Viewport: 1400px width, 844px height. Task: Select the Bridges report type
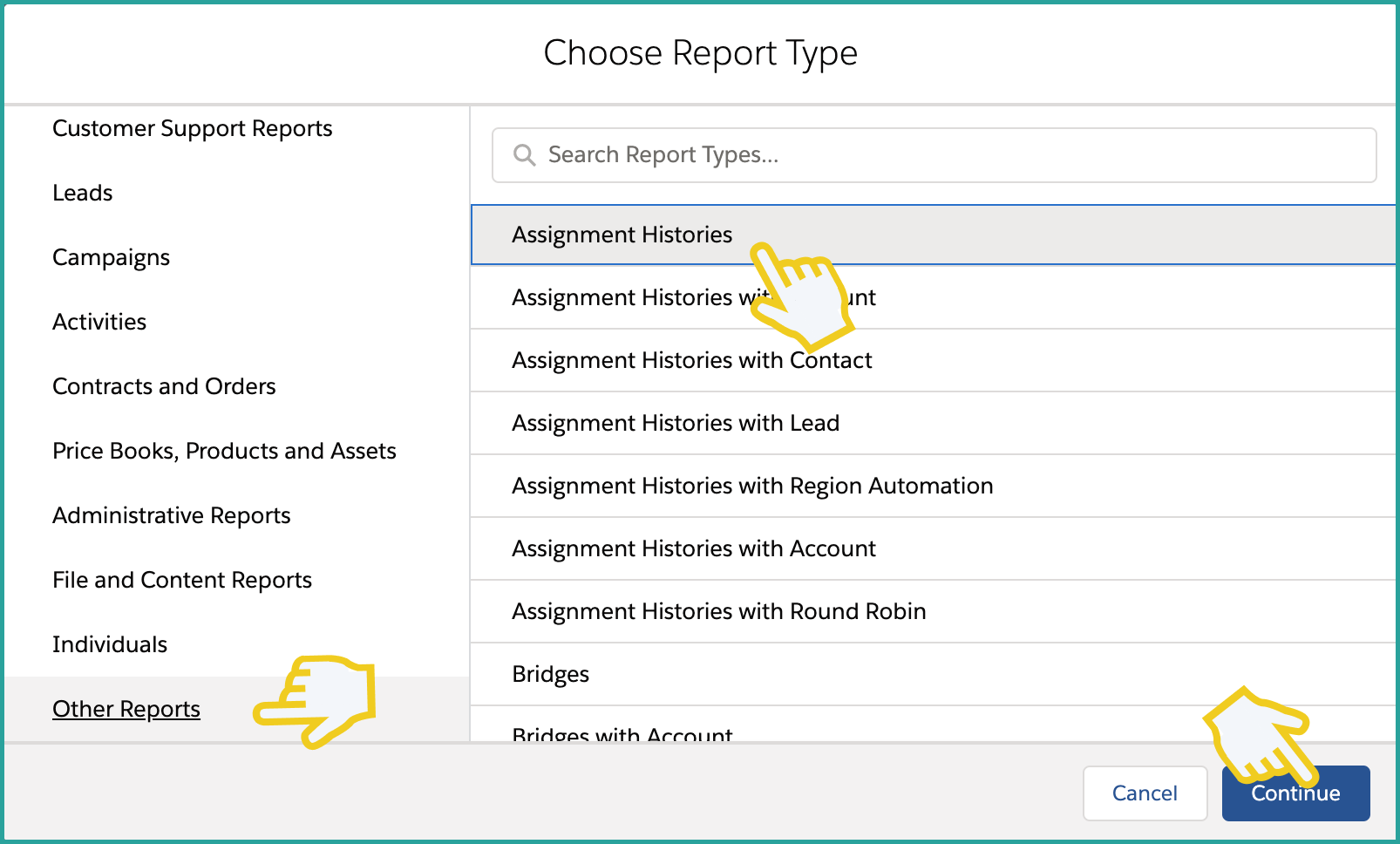[934, 674]
